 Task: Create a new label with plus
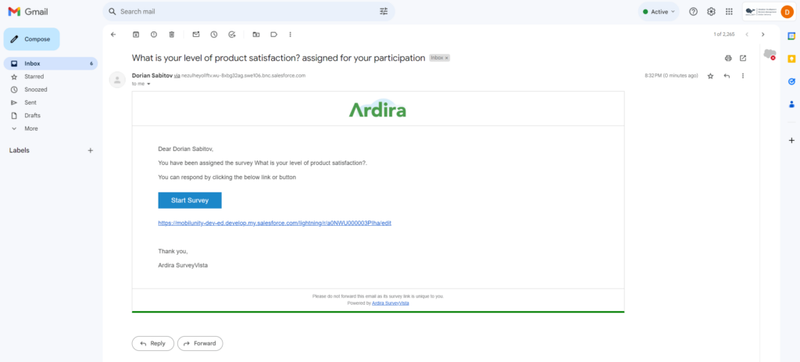point(90,150)
